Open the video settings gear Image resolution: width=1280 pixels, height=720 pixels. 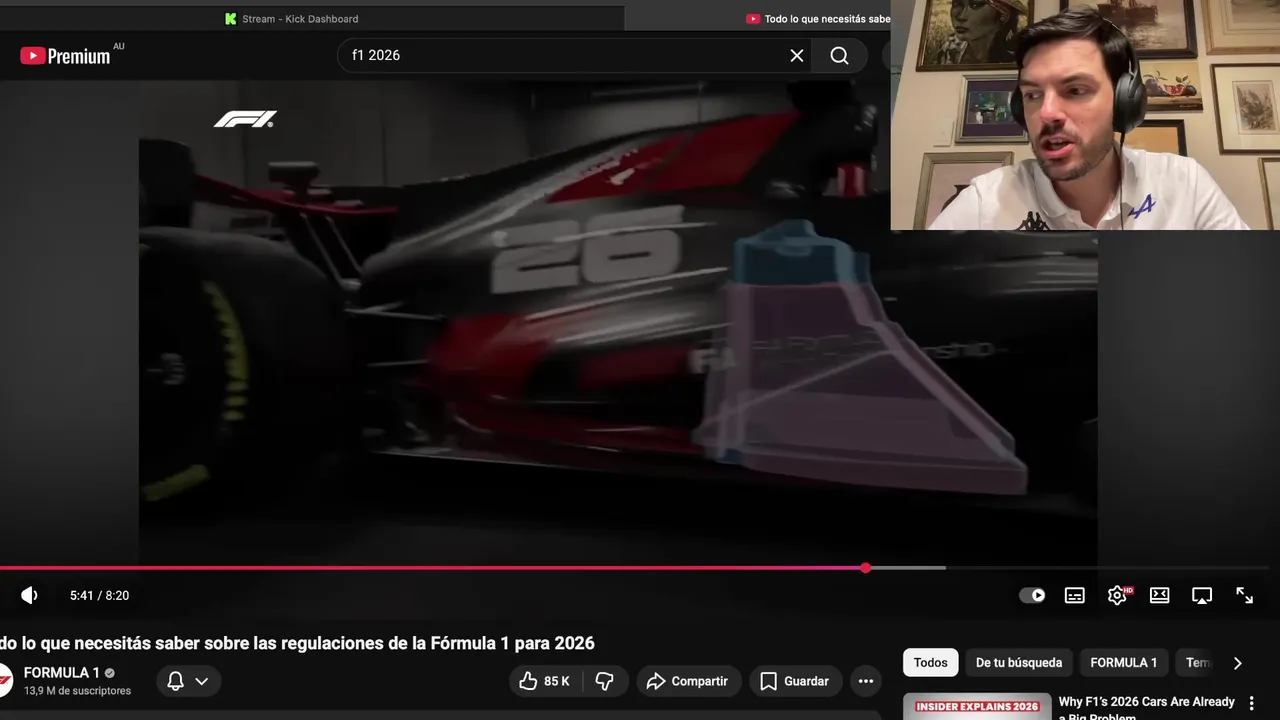pyautogui.click(x=1117, y=595)
